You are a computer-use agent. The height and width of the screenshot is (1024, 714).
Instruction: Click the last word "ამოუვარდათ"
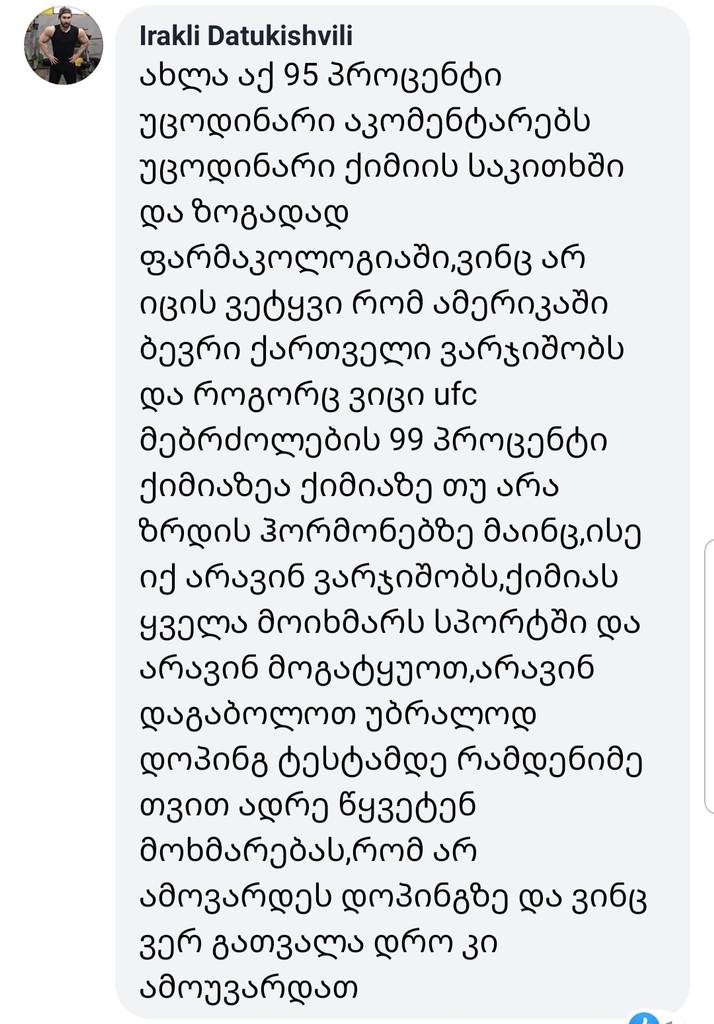click(249, 988)
